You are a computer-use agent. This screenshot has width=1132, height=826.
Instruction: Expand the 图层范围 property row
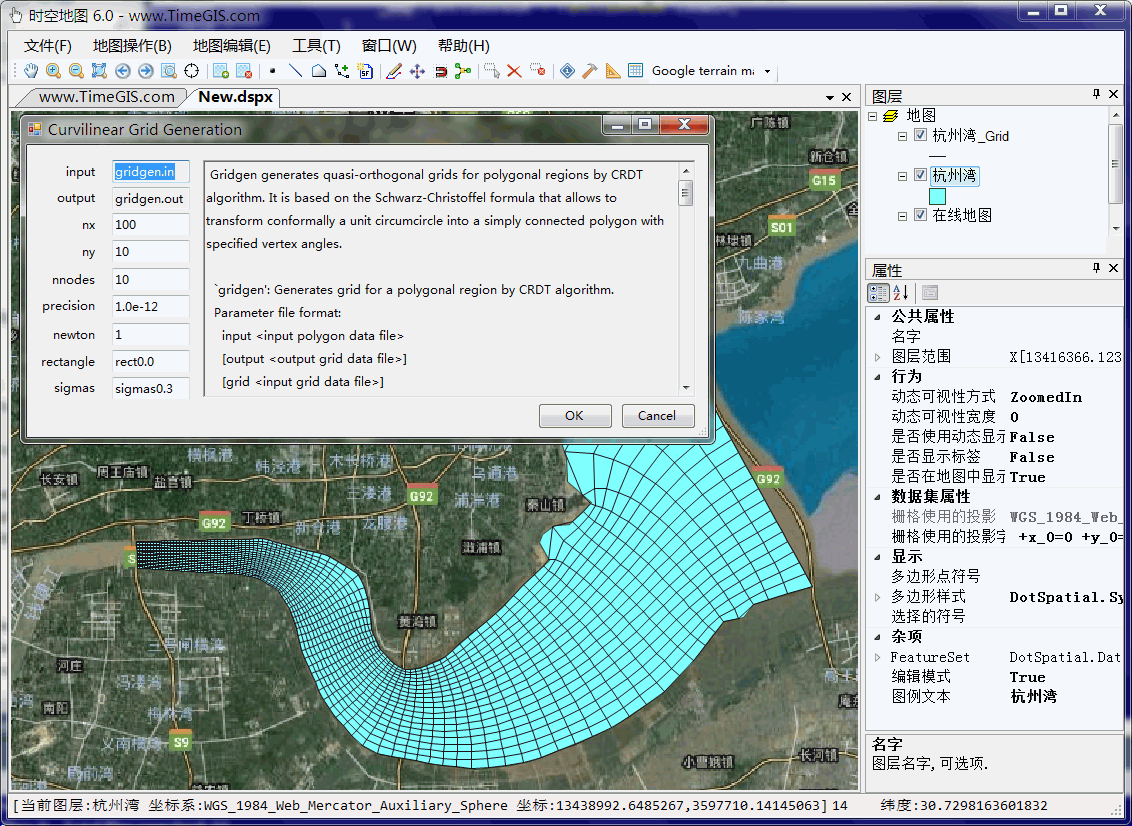click(x=878, y=357)
